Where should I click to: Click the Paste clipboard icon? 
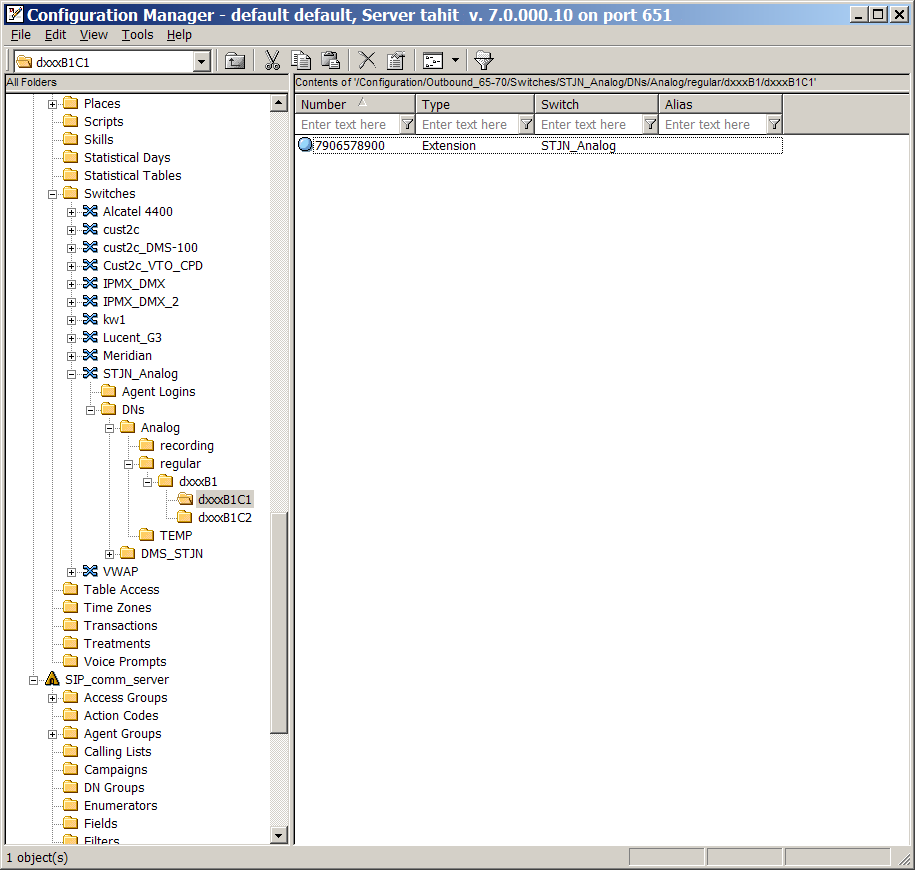(x=330, y=61)
